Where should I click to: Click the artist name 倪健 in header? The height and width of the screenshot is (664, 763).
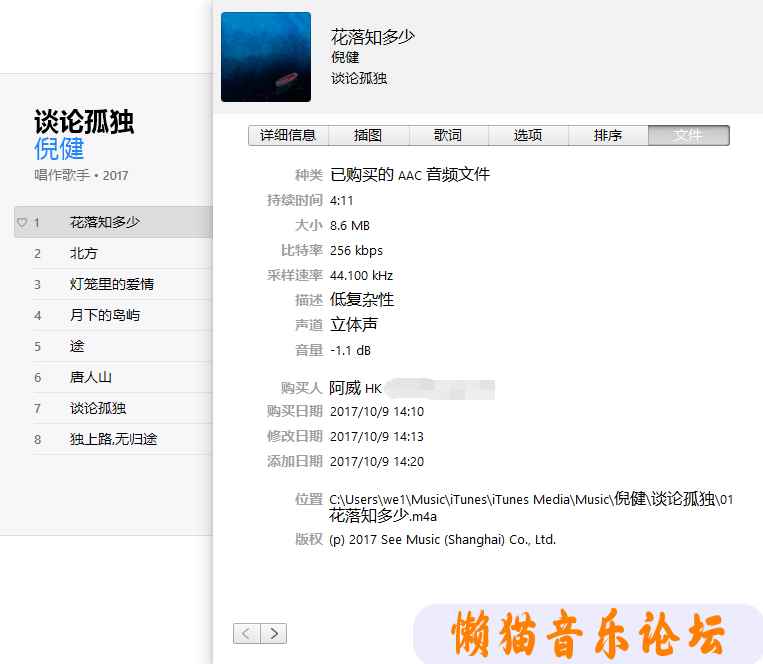tap(345, 57)
